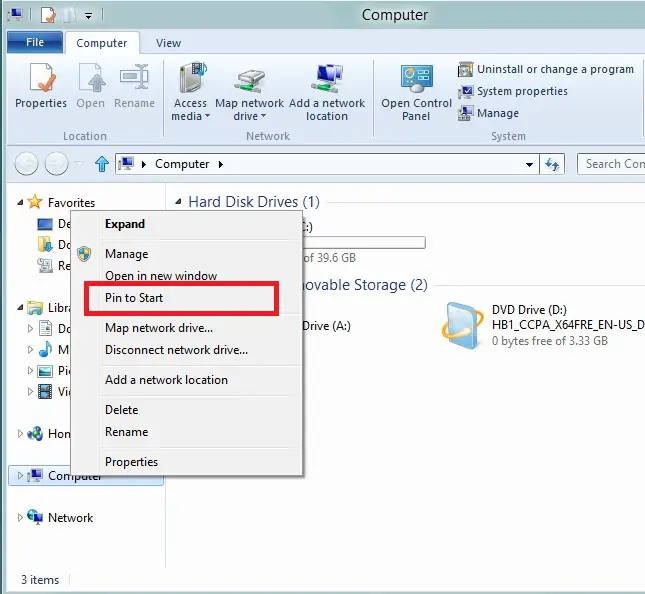Viewport: 645px width, 594px height.
Task: Click the Search Computer input field
Action: [612, 164]
